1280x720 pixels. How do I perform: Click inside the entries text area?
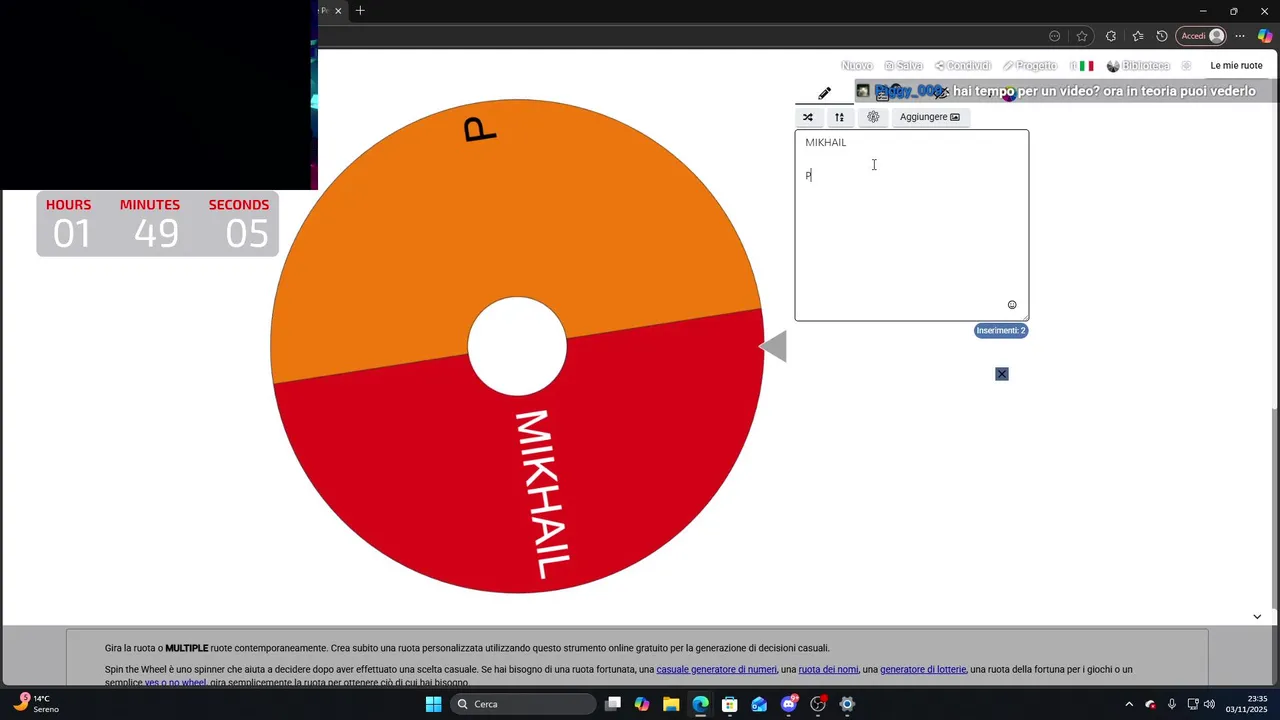pyautogui.click(x=911, y=225)
